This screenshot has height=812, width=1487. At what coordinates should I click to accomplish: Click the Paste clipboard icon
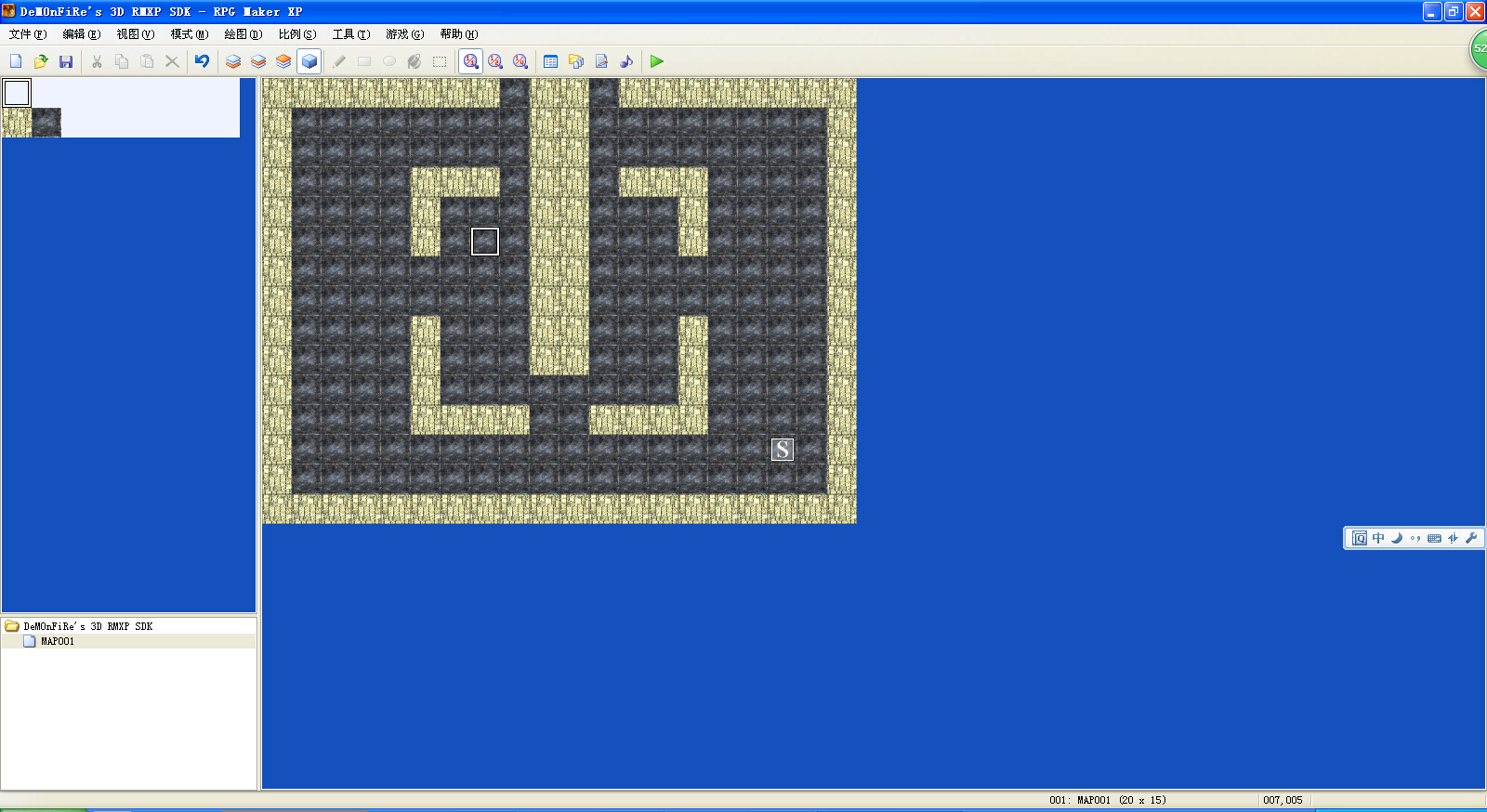click(x=147, y=61)
